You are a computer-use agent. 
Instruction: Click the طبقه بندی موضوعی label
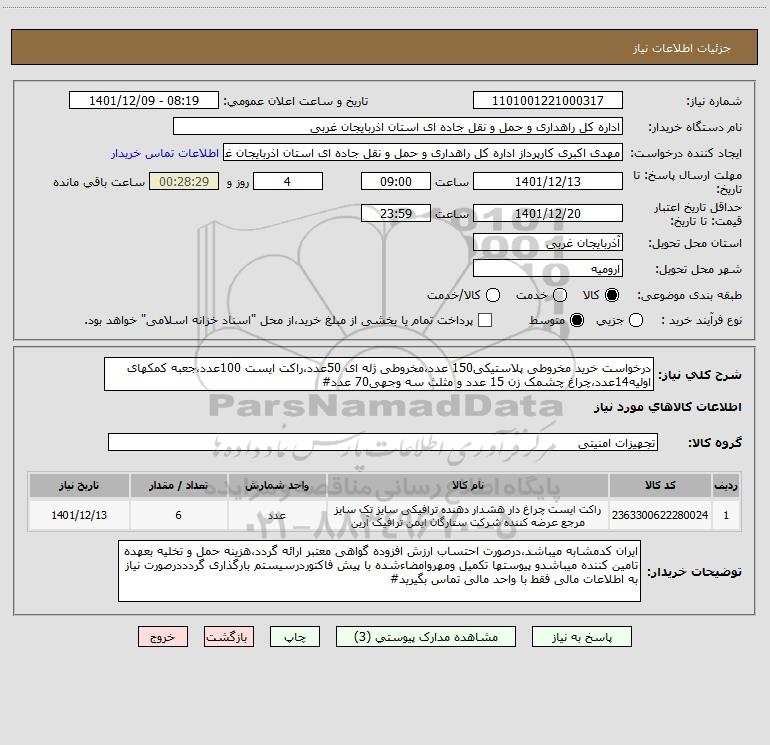tap(689, 296)
